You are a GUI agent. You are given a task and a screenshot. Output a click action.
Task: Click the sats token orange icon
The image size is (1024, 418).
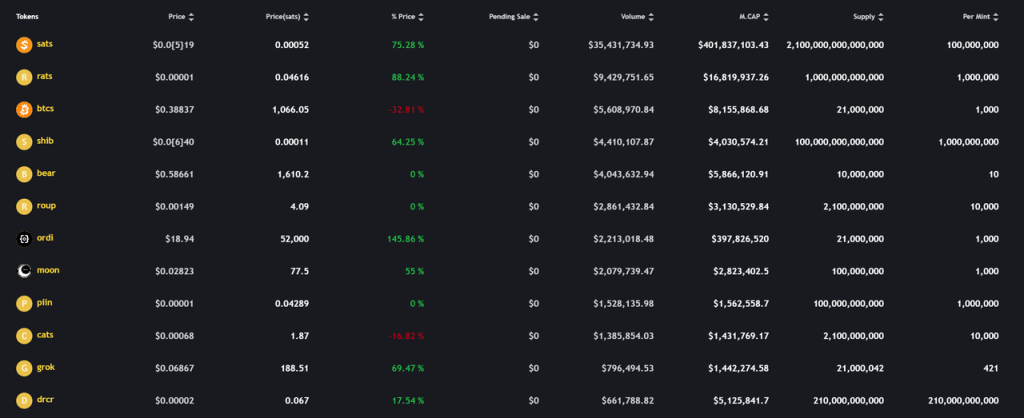[24, 45]
